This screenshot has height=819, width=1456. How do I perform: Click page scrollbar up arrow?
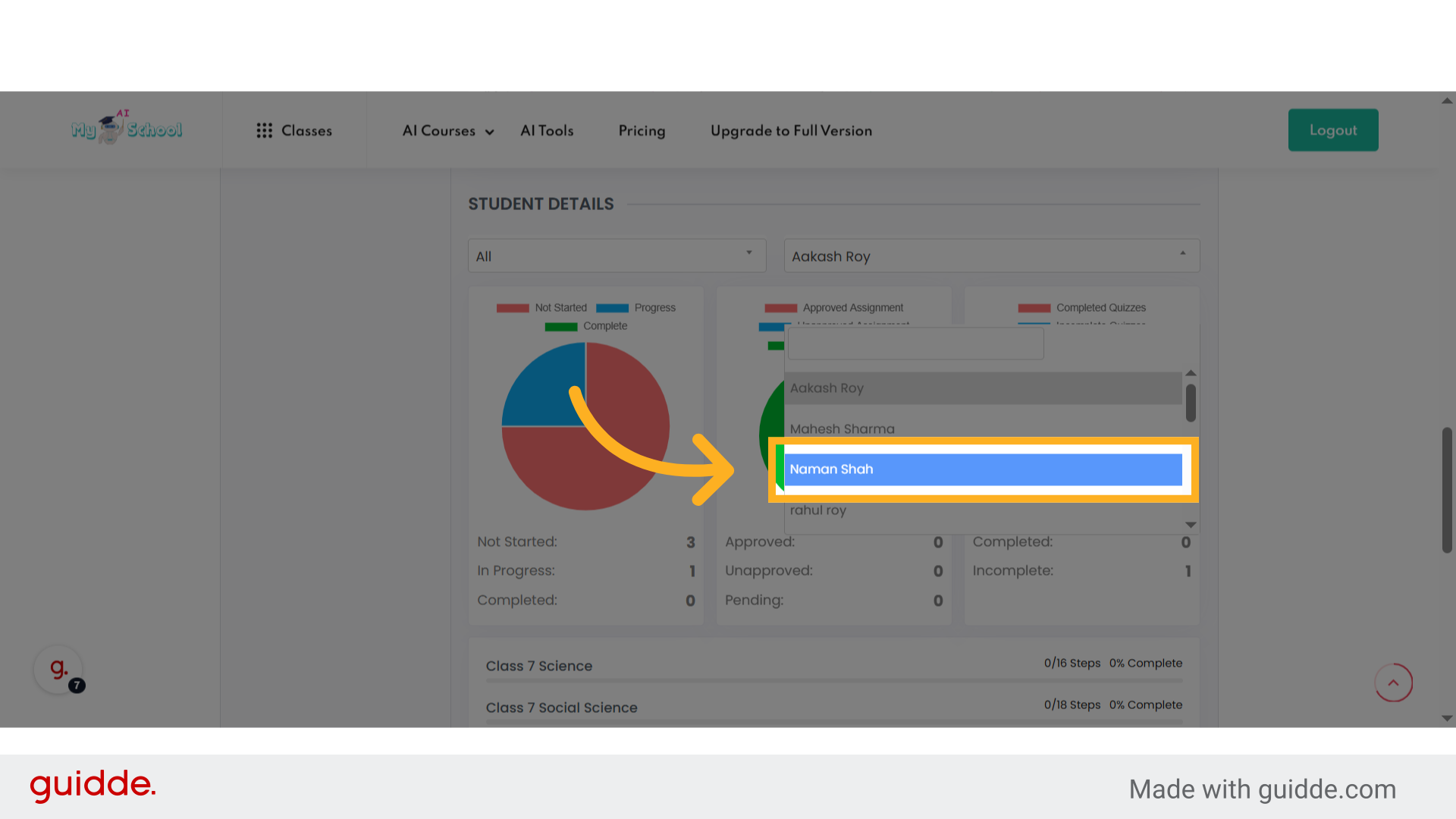1447,101
